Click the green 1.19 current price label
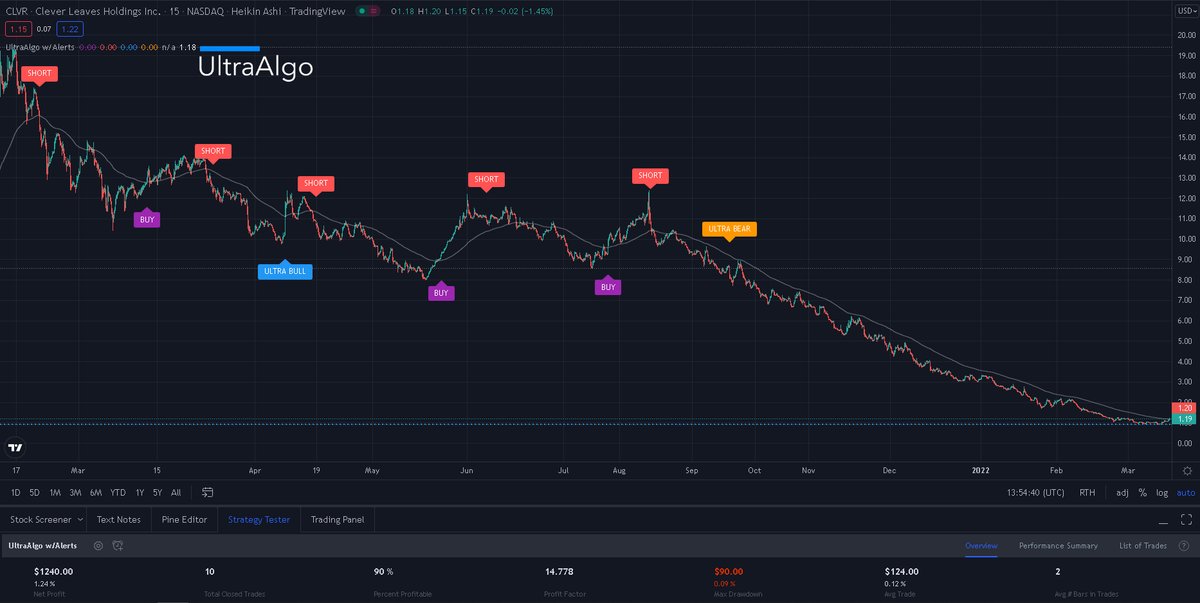The width and height of the screenshot is (1200, 603). (x=1185, y=418)
